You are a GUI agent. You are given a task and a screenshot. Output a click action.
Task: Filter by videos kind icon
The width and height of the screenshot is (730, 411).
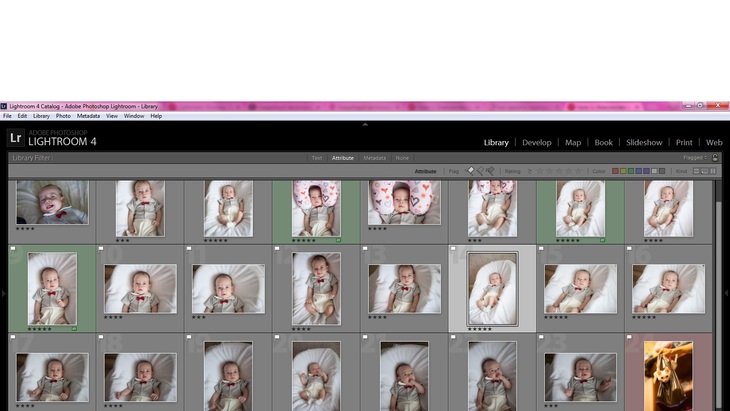coord(713,171)
